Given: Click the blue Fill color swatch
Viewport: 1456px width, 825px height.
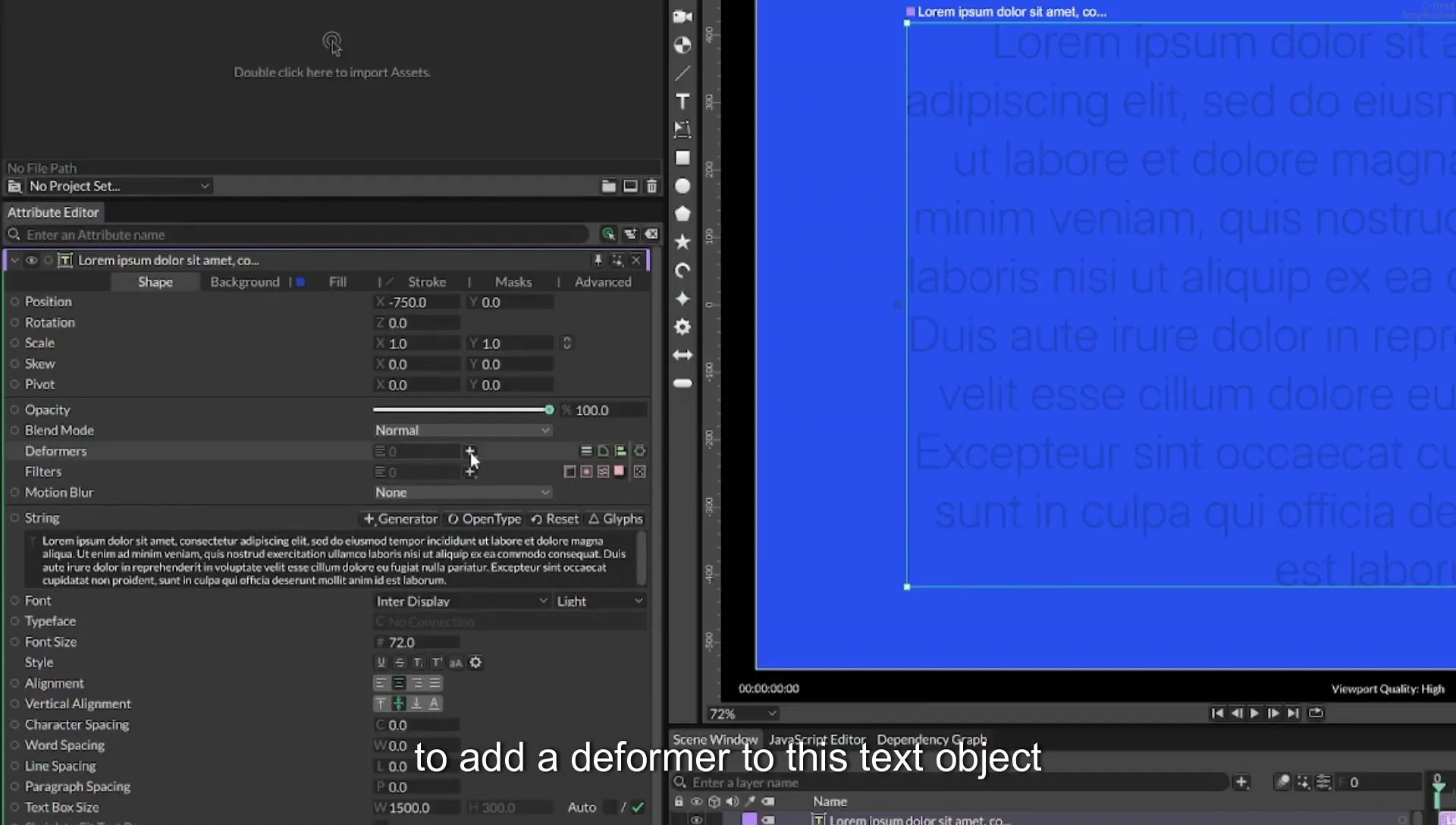Looking at the screenshot, I should tap(301, 282).
